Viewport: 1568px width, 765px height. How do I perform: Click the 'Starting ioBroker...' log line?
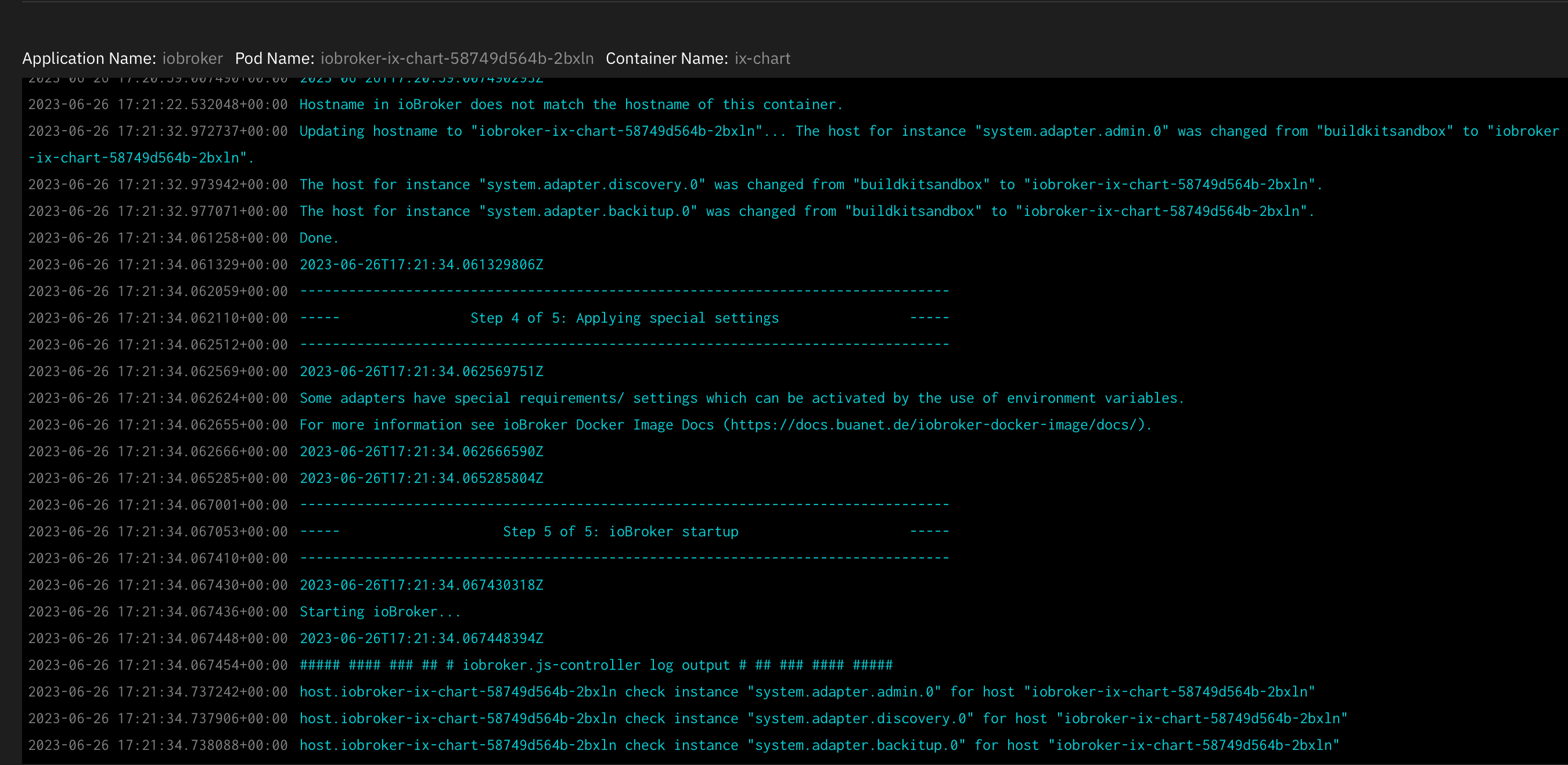pos(380,612)
